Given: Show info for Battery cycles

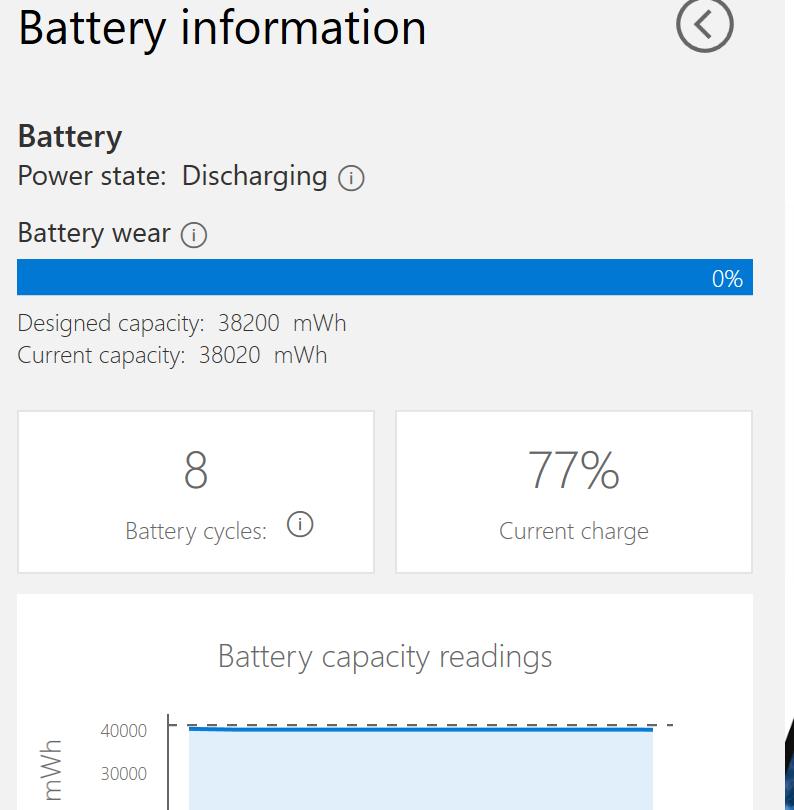Looking at the screenshot, I should pos(300,524).
